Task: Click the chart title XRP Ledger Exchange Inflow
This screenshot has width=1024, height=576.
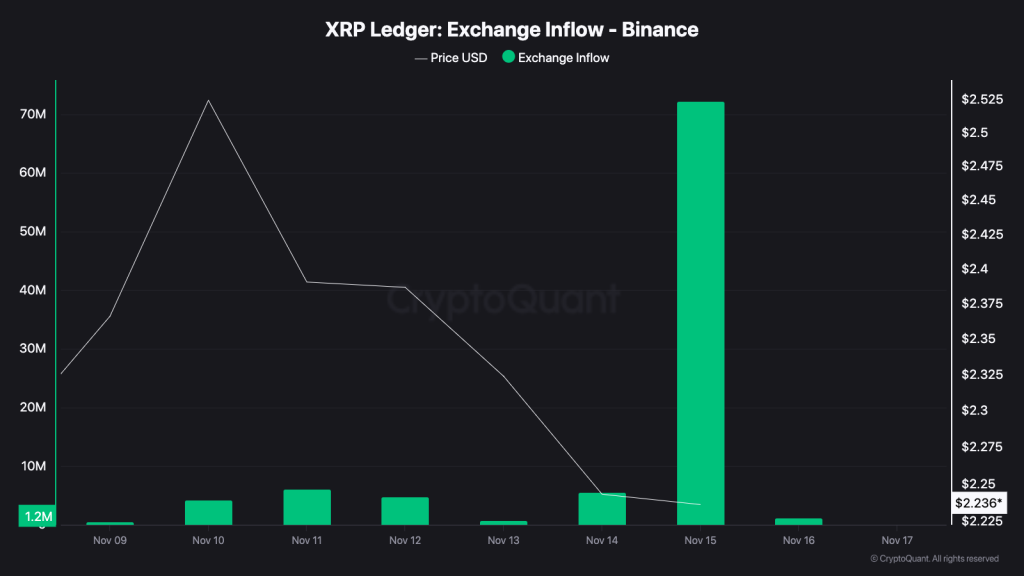Action: pyautogui.click(x=511, y=30)
